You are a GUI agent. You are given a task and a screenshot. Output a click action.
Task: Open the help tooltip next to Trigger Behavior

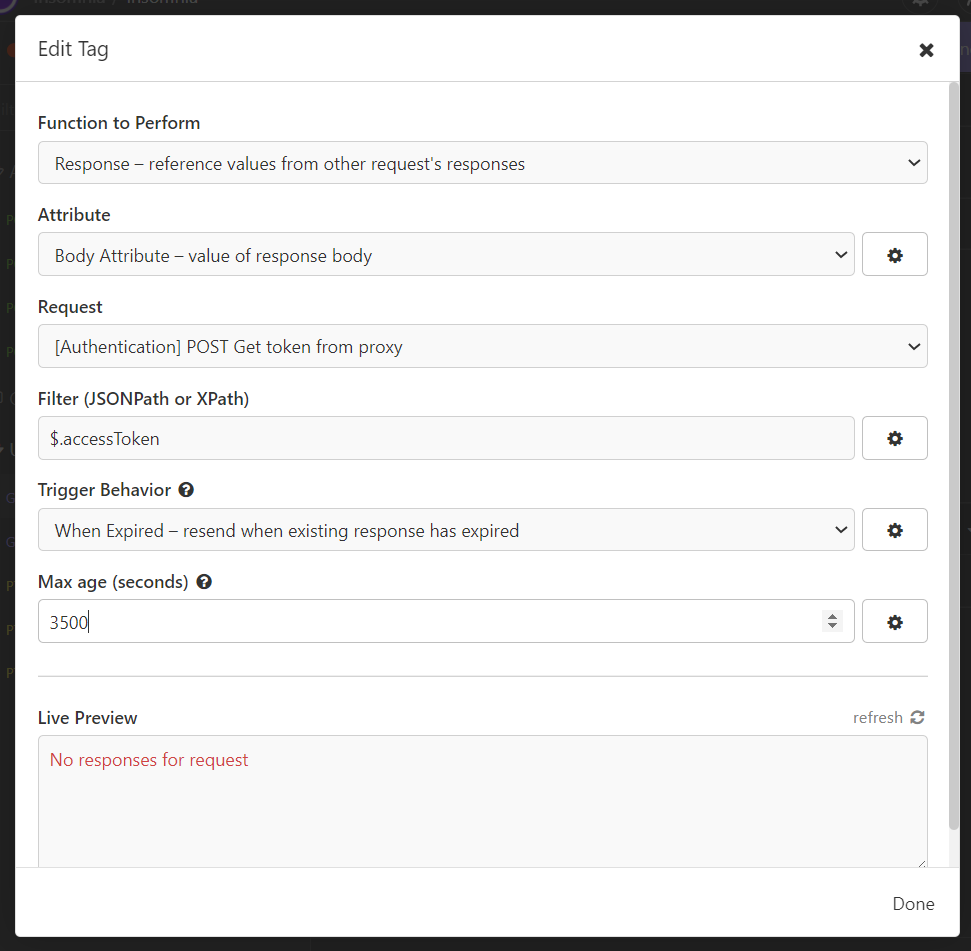click(x=186, y=490)
